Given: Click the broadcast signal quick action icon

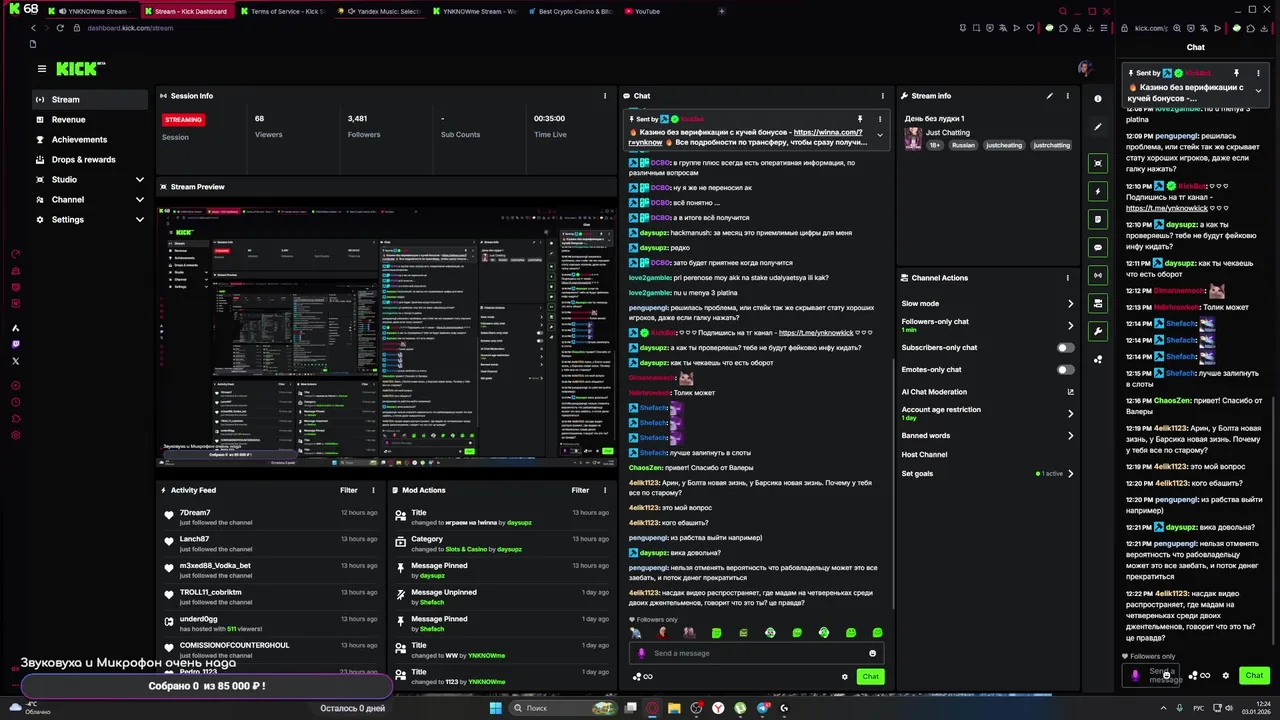Looking at the screenshot, I should pos(1098,275).
